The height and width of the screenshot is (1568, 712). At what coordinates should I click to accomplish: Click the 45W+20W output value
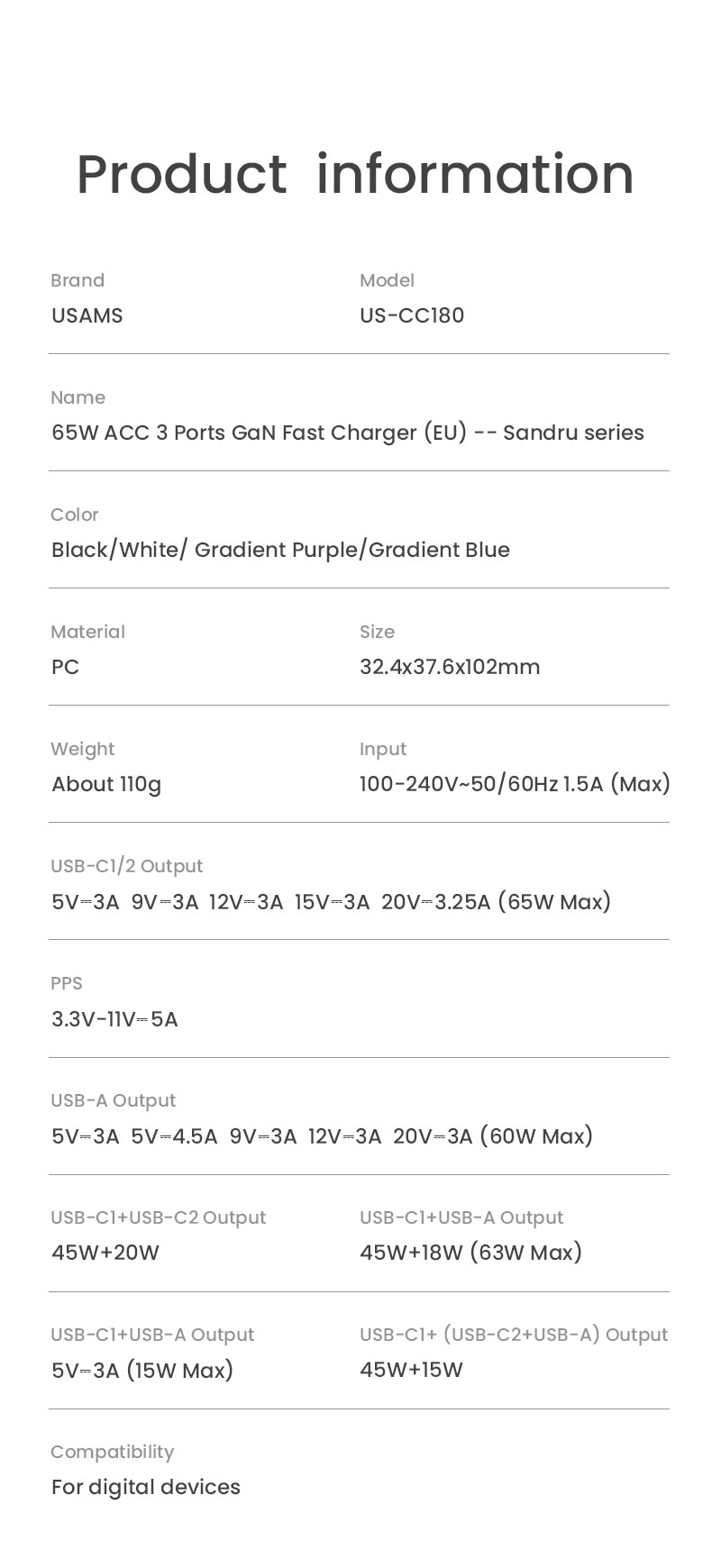(x=105, y=1253)
